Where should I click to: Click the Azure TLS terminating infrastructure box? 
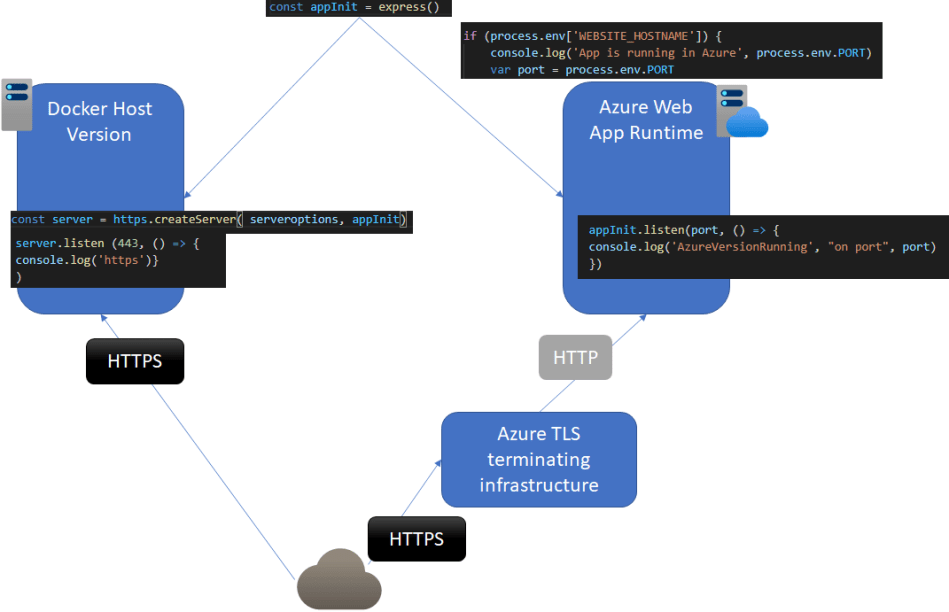pyautogui.click(x=539, y=459)
